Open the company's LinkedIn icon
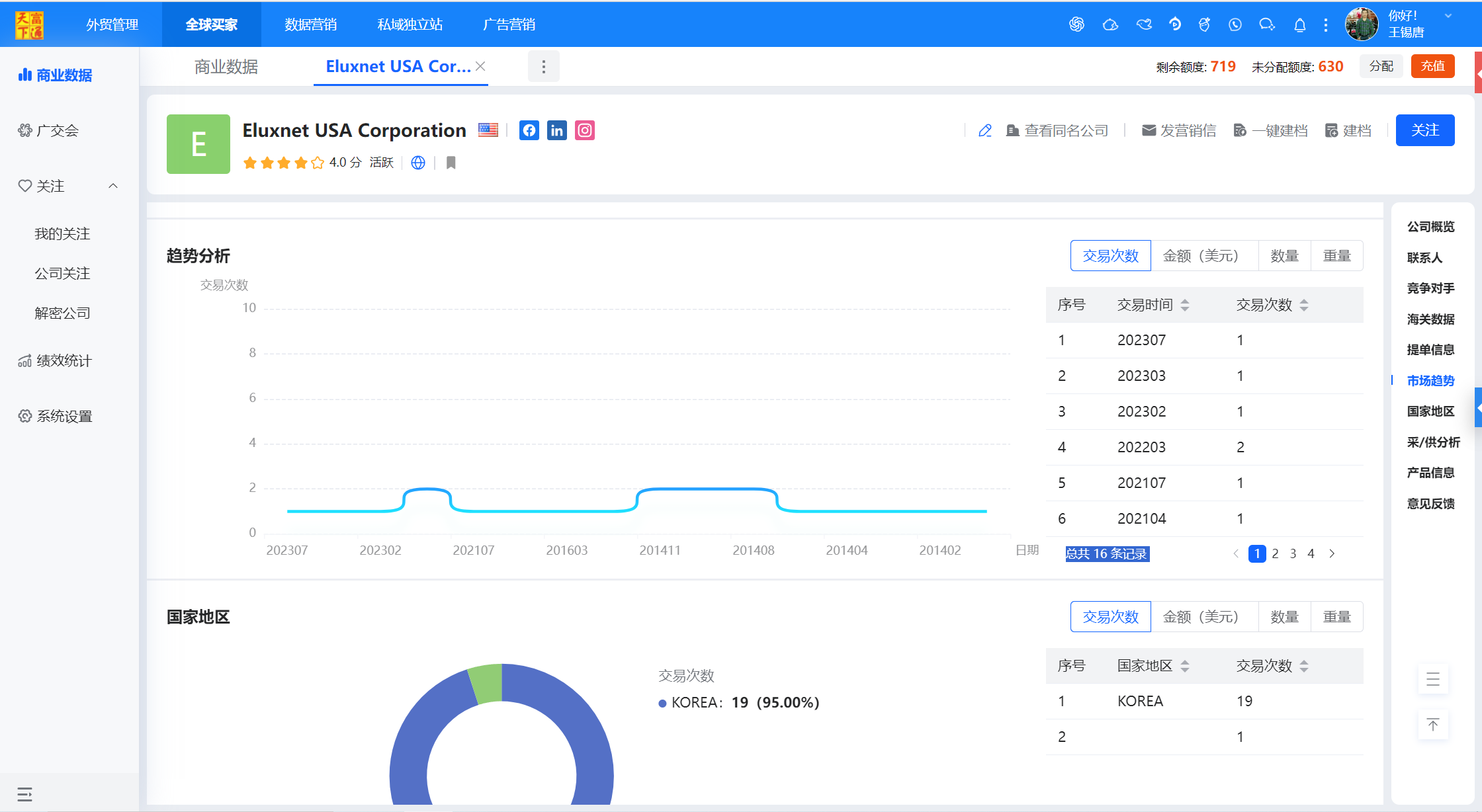This screenshot has width=1482, height=812. click(557, 130)
